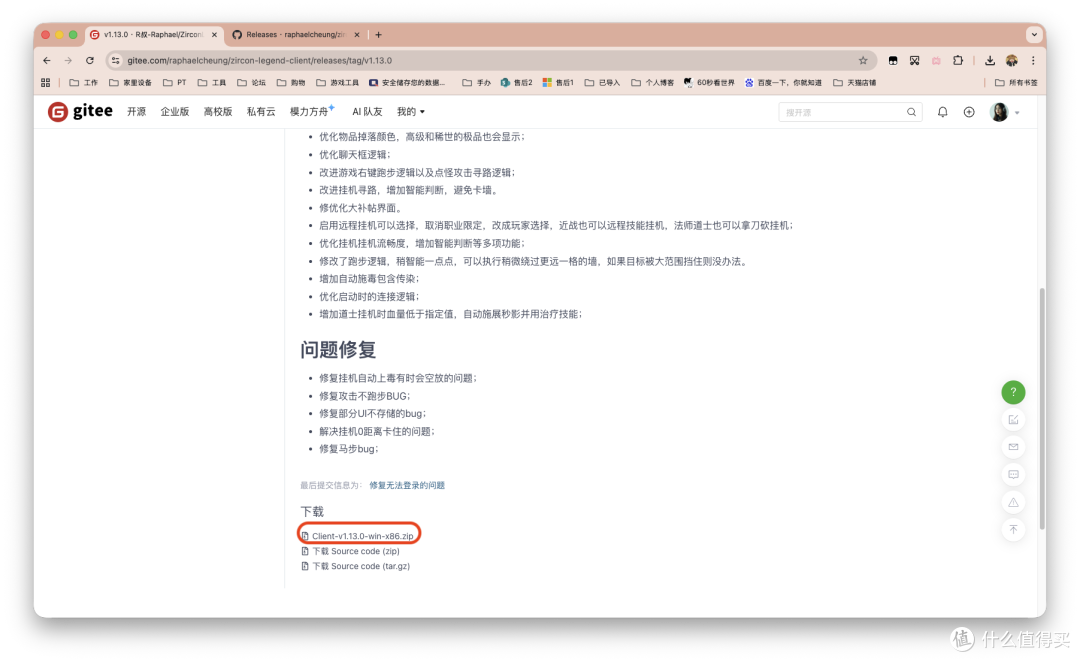Open the 购物 bookmark folder
The width and height of the screenshot is (1080, 662).
[291, 83]
